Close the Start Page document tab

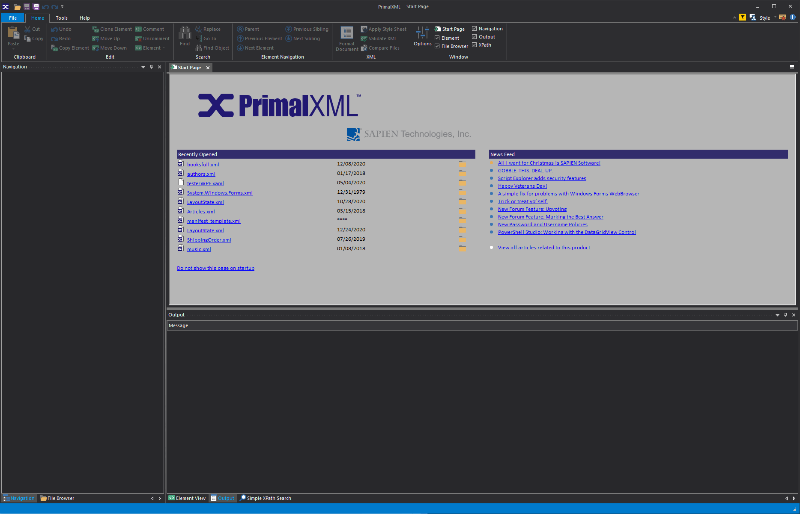[208, 67]
